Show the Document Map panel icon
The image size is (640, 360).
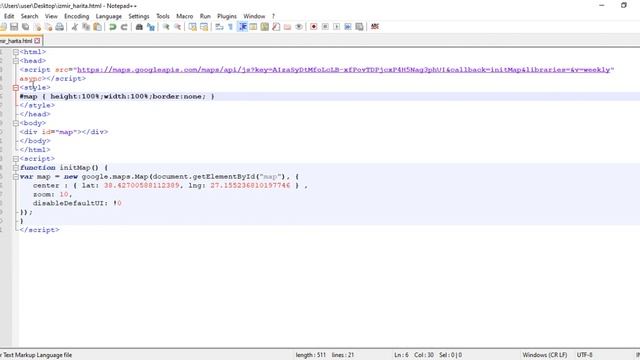265,27
